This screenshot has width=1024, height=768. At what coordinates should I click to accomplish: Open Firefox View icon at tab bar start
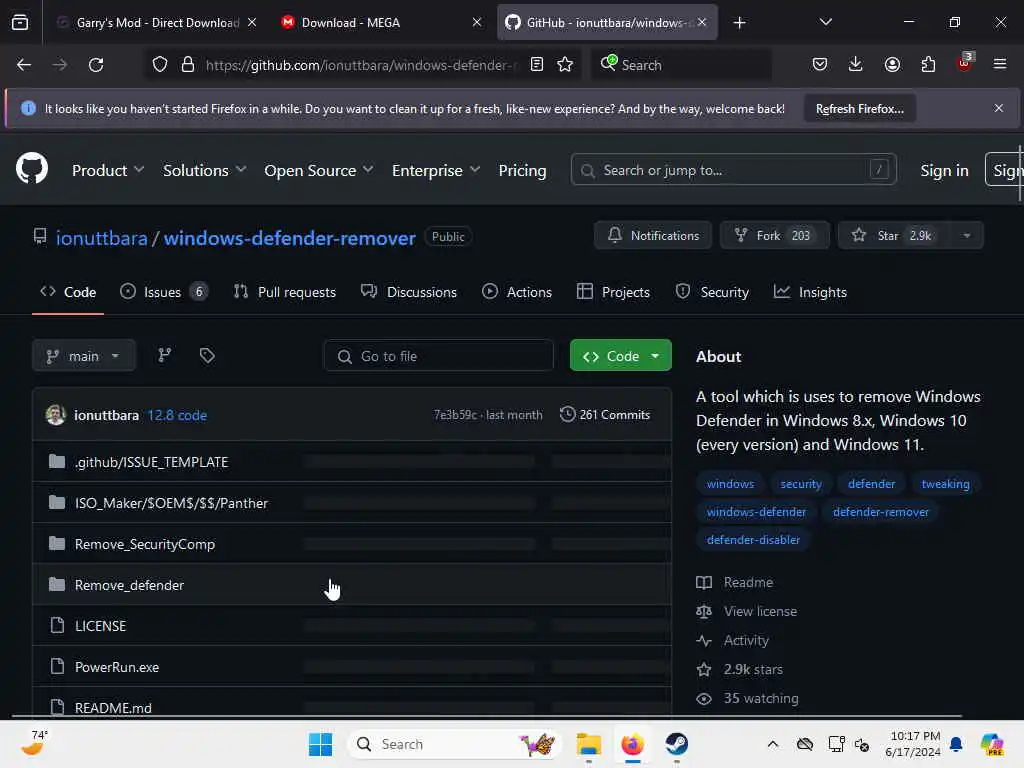coord(20,23)
